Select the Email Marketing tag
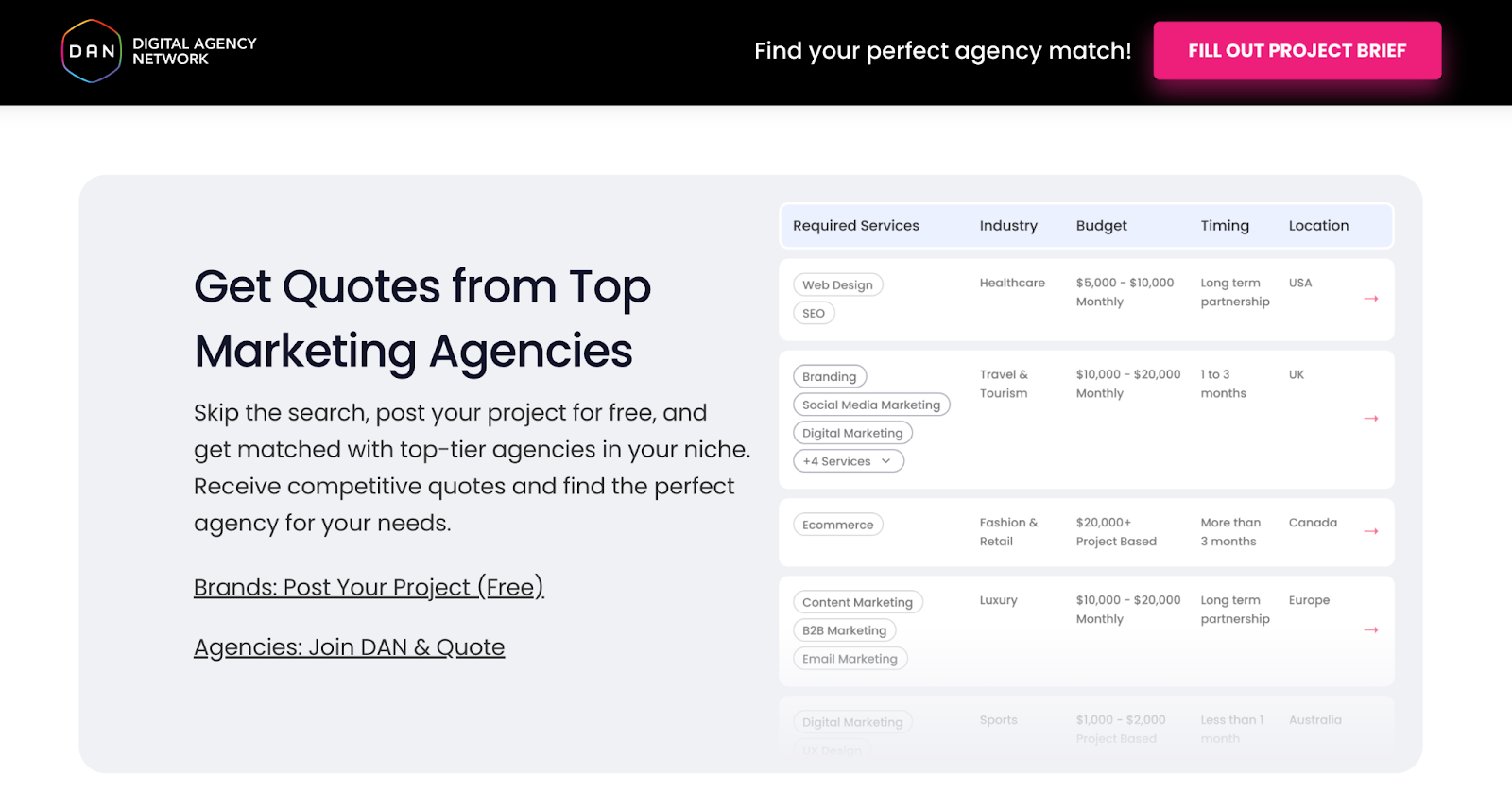 click(x=850, y=659)
